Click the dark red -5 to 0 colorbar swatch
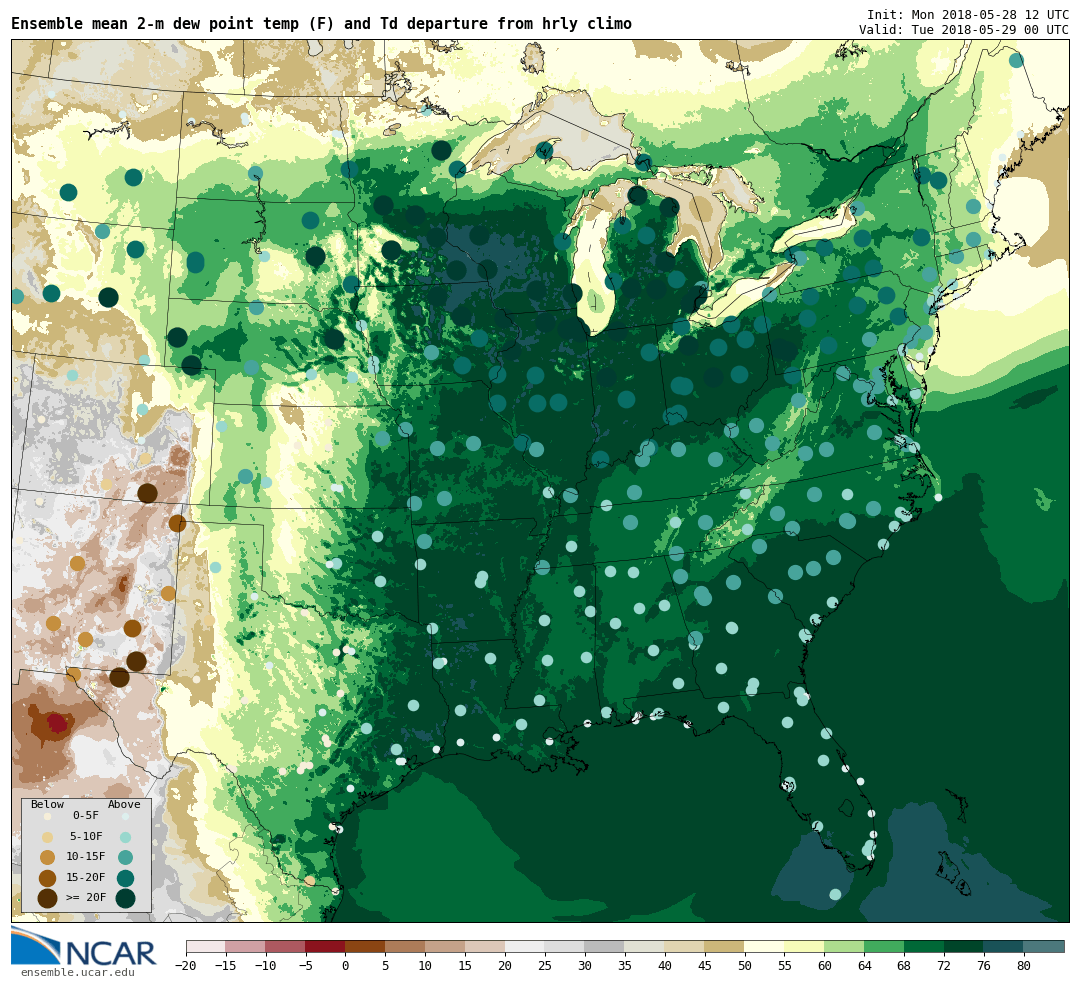 point(325,947)
